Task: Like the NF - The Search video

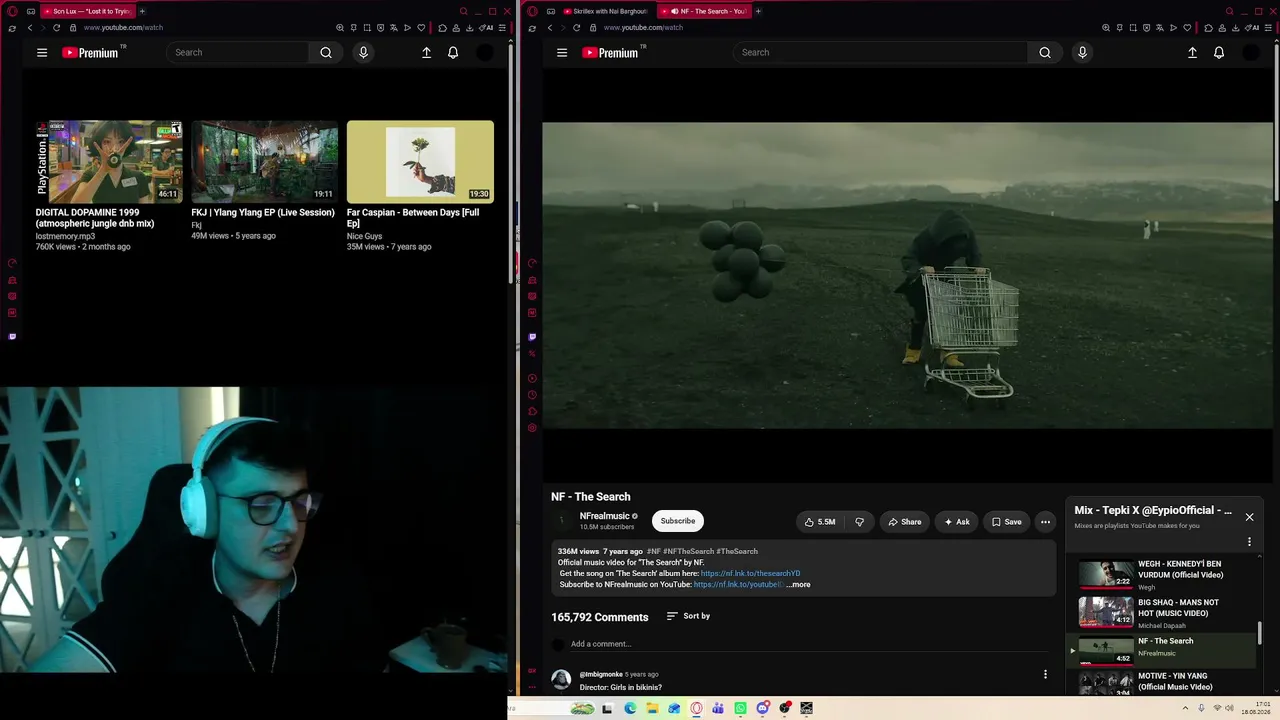Action: point(820,521)
